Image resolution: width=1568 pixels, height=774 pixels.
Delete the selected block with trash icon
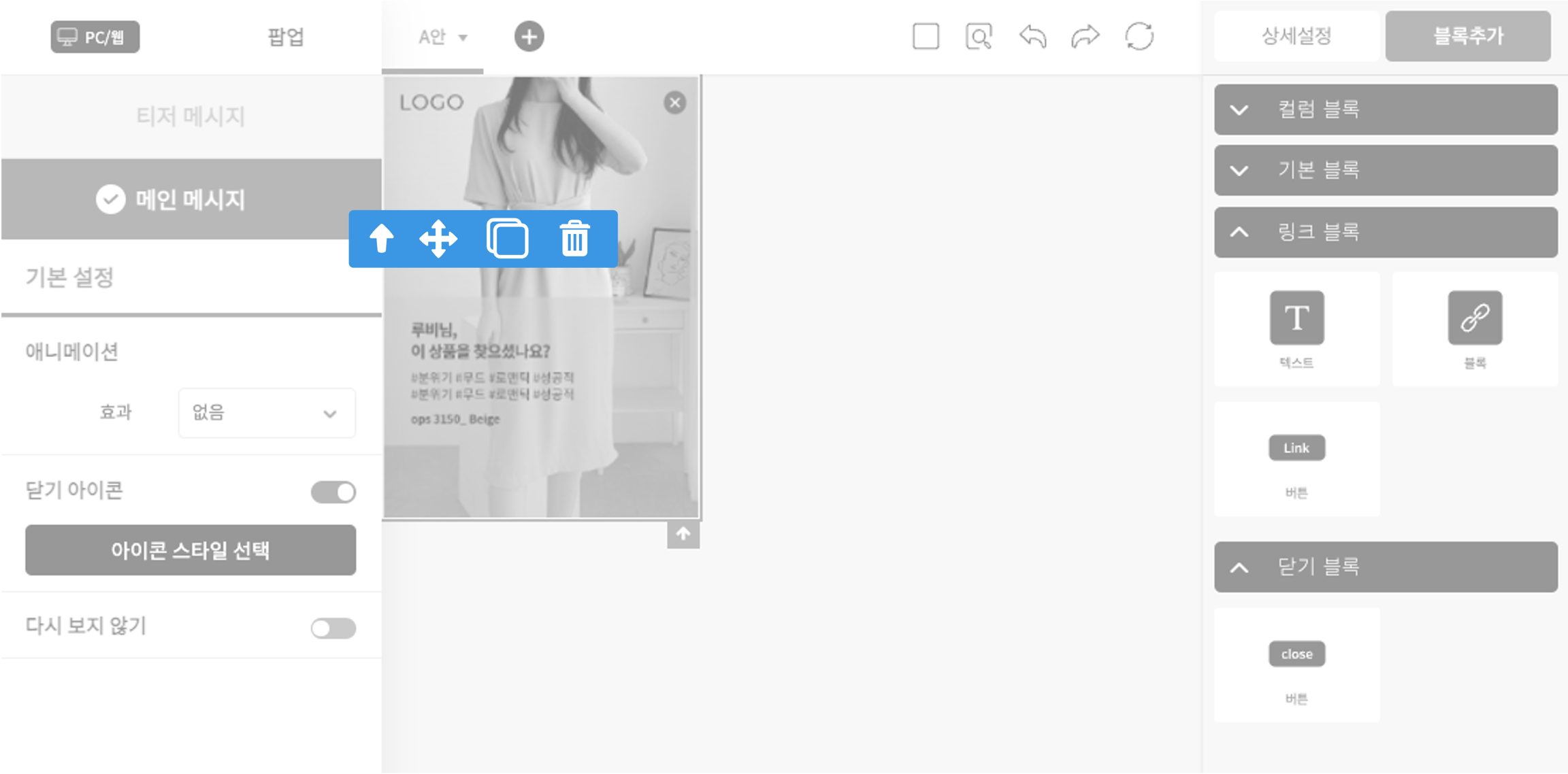tap(574, 239)
